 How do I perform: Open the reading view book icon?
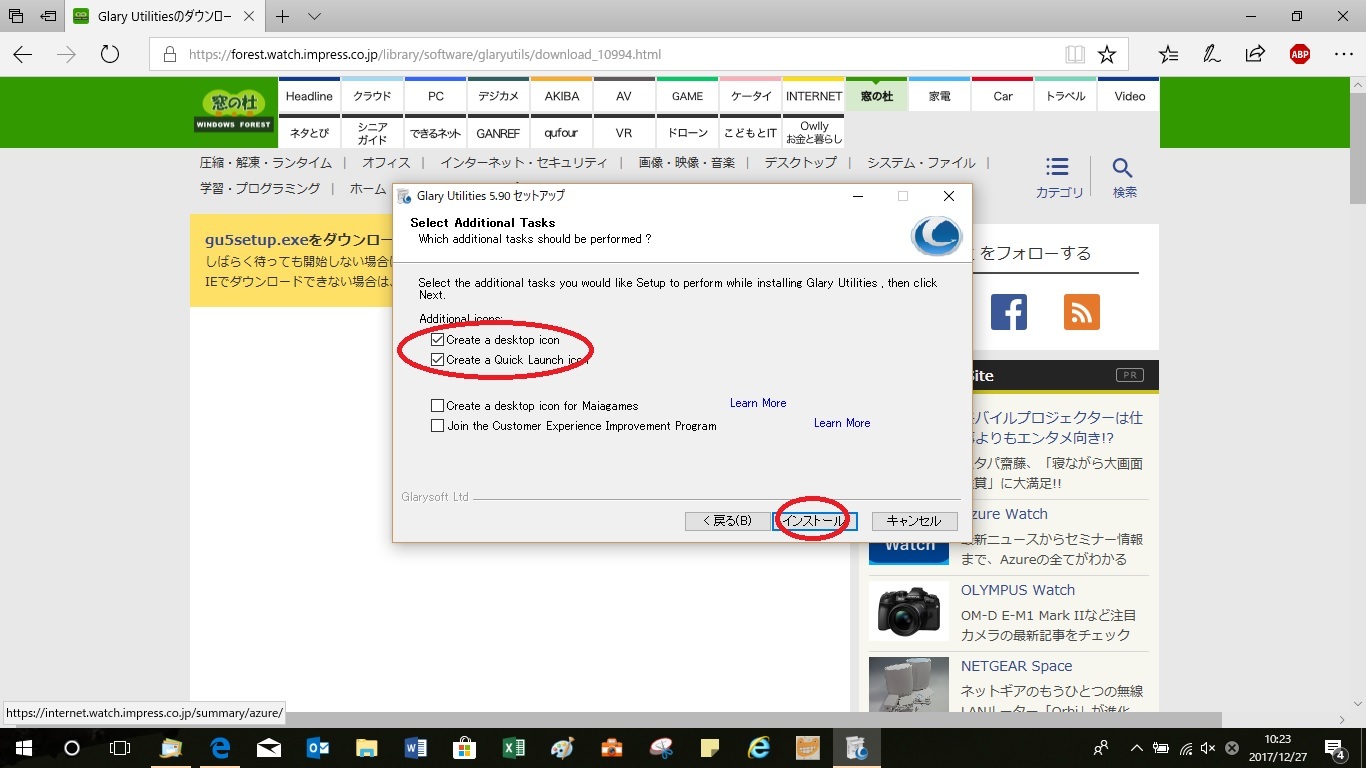pyautogui.click(x=1074, y=54)
